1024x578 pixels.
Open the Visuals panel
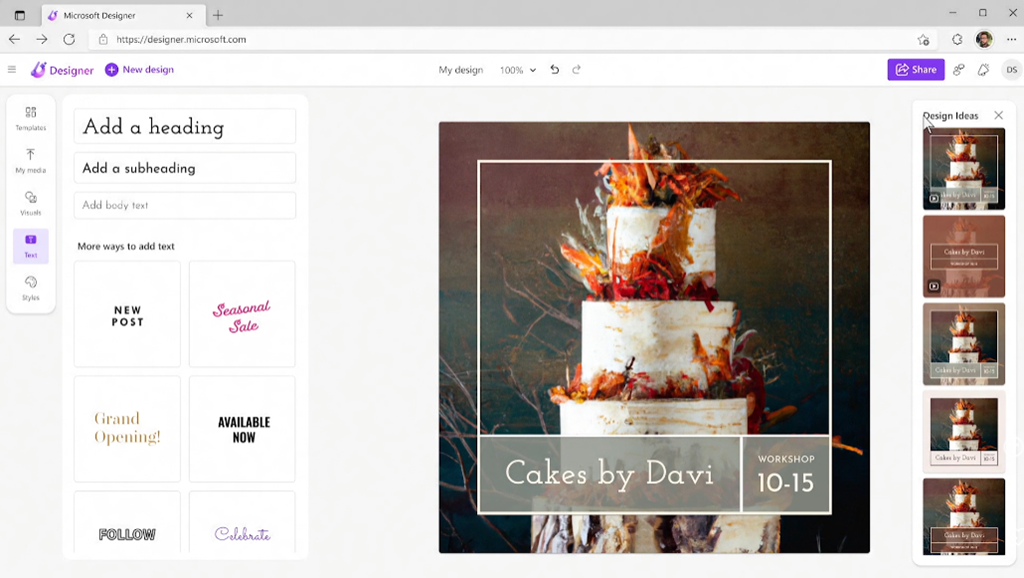(x=31, y=203)
